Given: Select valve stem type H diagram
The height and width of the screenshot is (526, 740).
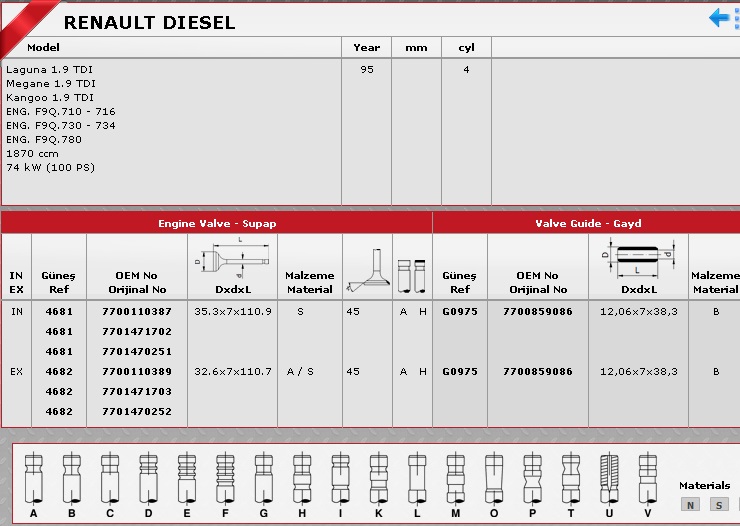Looking at the screenshot, I should coord(301,479).
